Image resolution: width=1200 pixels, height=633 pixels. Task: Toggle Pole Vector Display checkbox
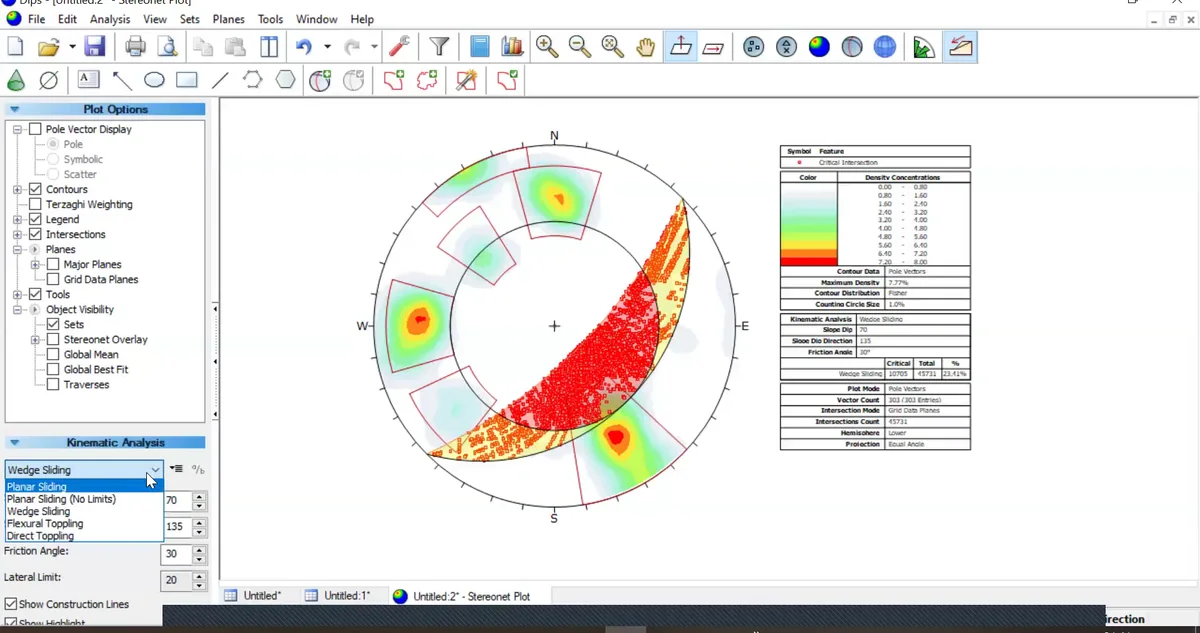coord(36,129)
